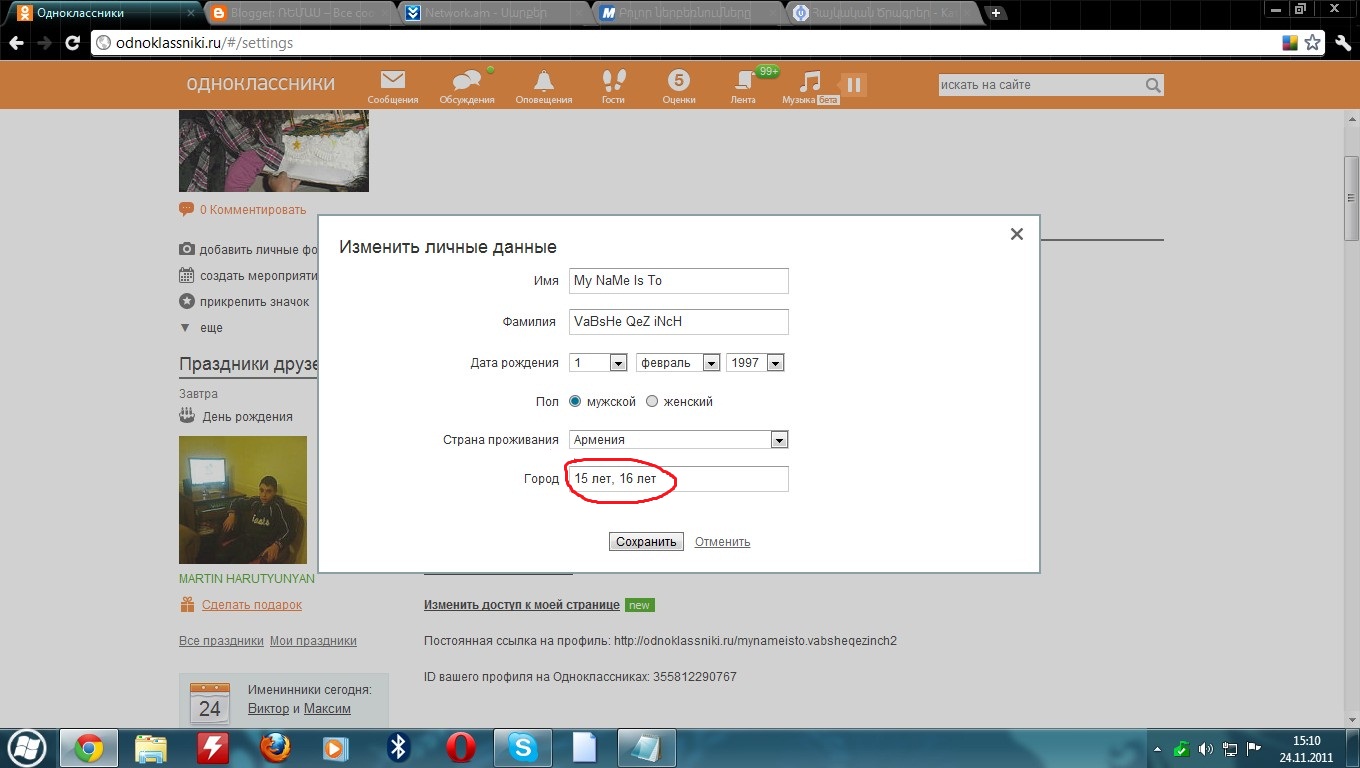Click the cake photo thumbnail at top
Image resolution: width=1360 pixels, height=768 pixels.
pos(273,151)
